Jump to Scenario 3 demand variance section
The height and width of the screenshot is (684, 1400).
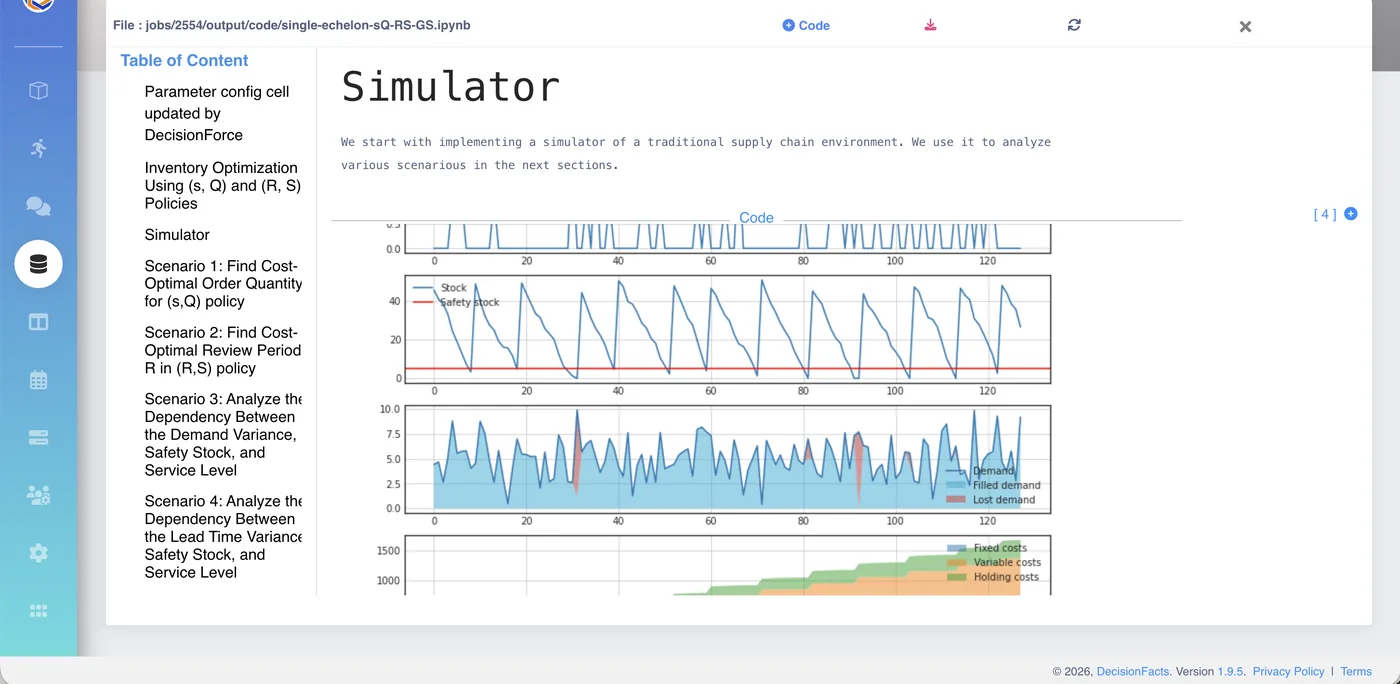point(223,435)
